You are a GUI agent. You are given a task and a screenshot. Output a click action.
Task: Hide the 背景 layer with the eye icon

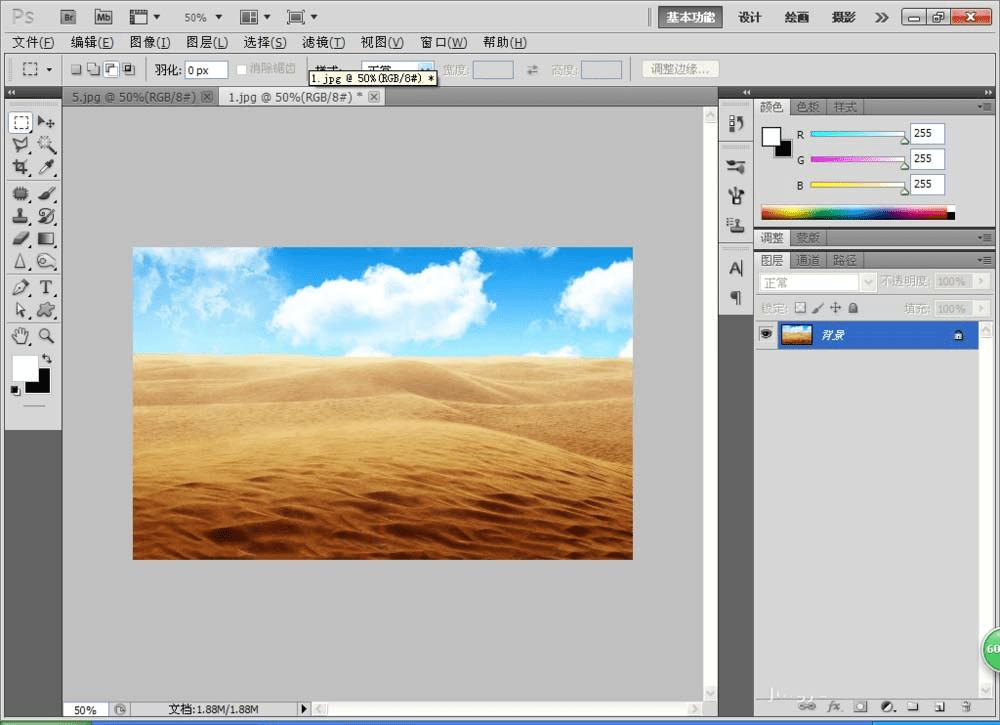766,335
